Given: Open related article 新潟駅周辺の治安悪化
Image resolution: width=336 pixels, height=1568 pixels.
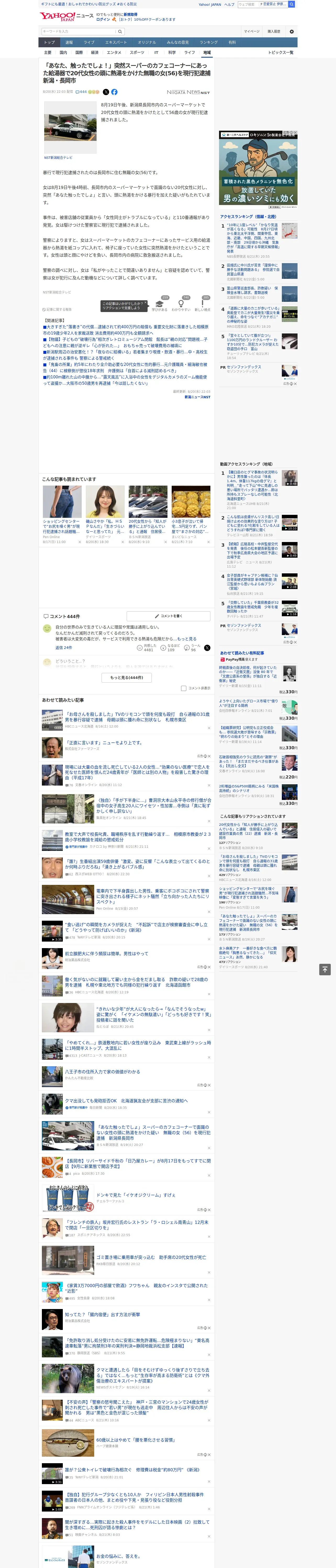Looking at the screenshot, I should (x=125, y=355).
